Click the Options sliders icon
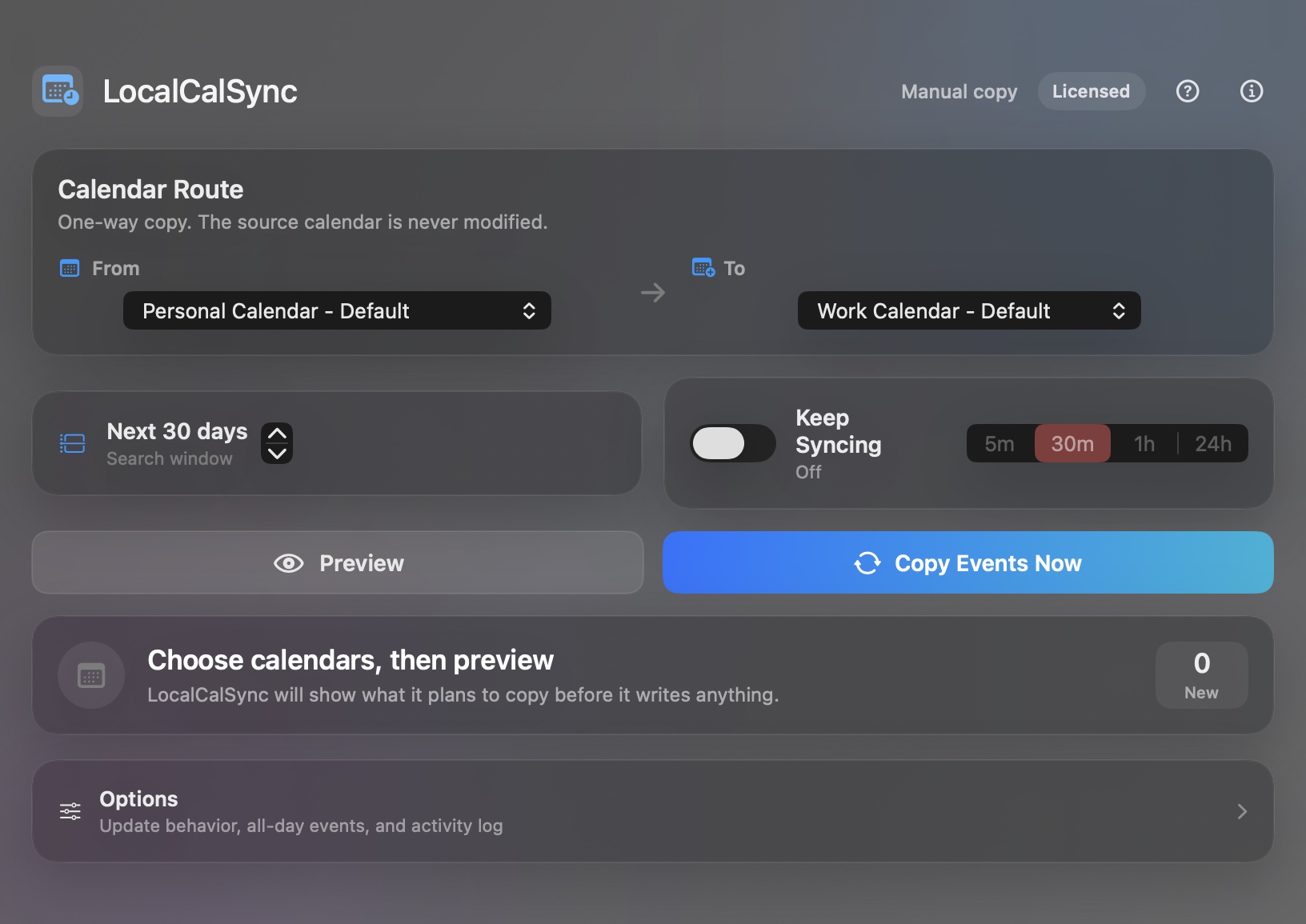 click(70, 811)
